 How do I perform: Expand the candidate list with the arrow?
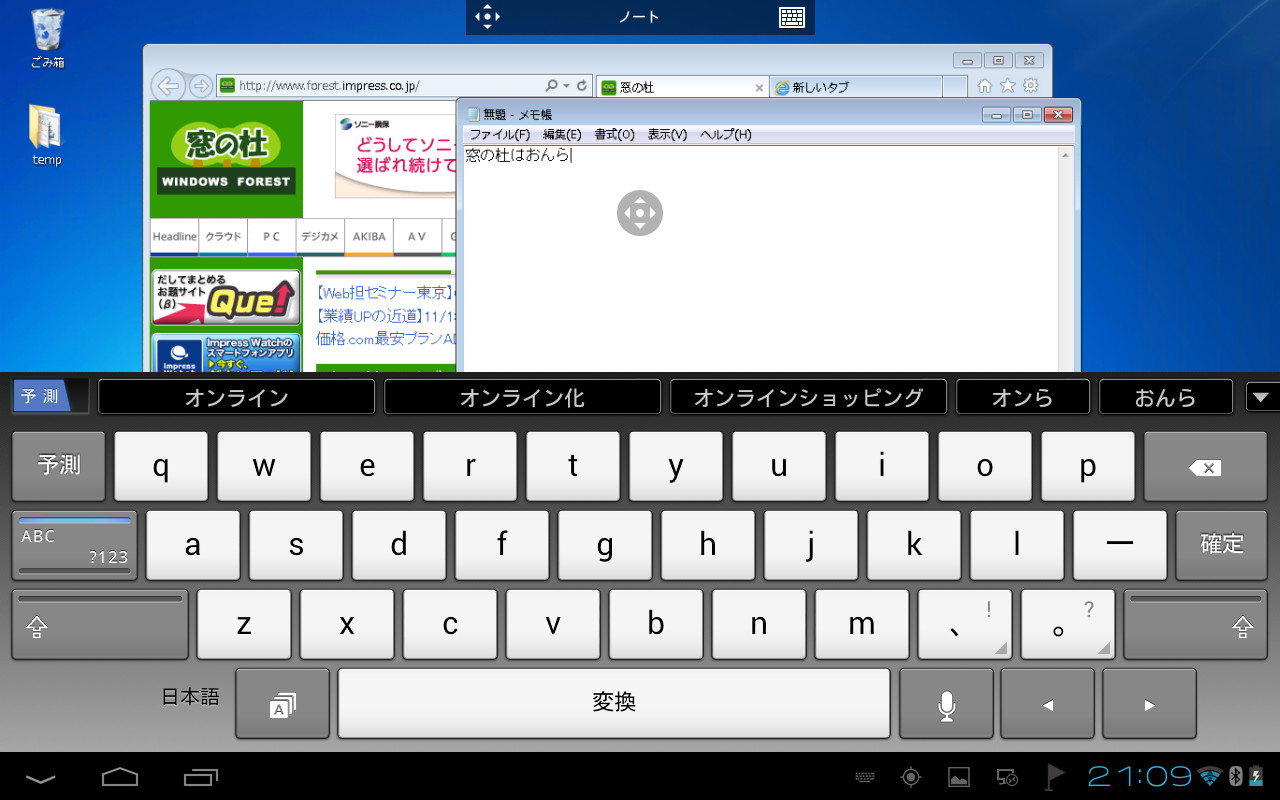1262,396
